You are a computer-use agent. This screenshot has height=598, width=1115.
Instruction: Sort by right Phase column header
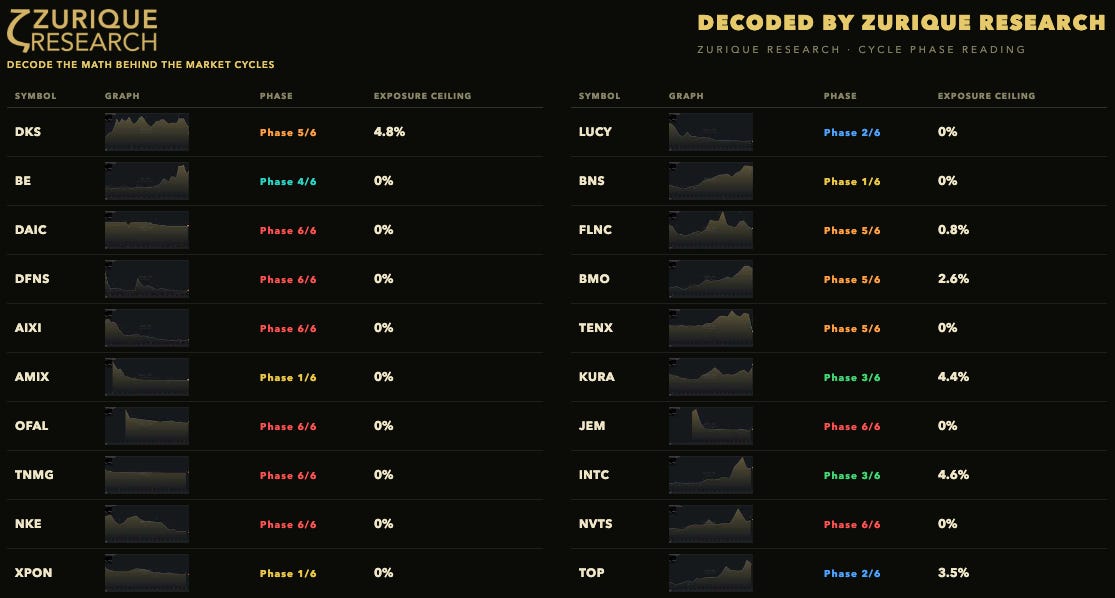(840, 96)
